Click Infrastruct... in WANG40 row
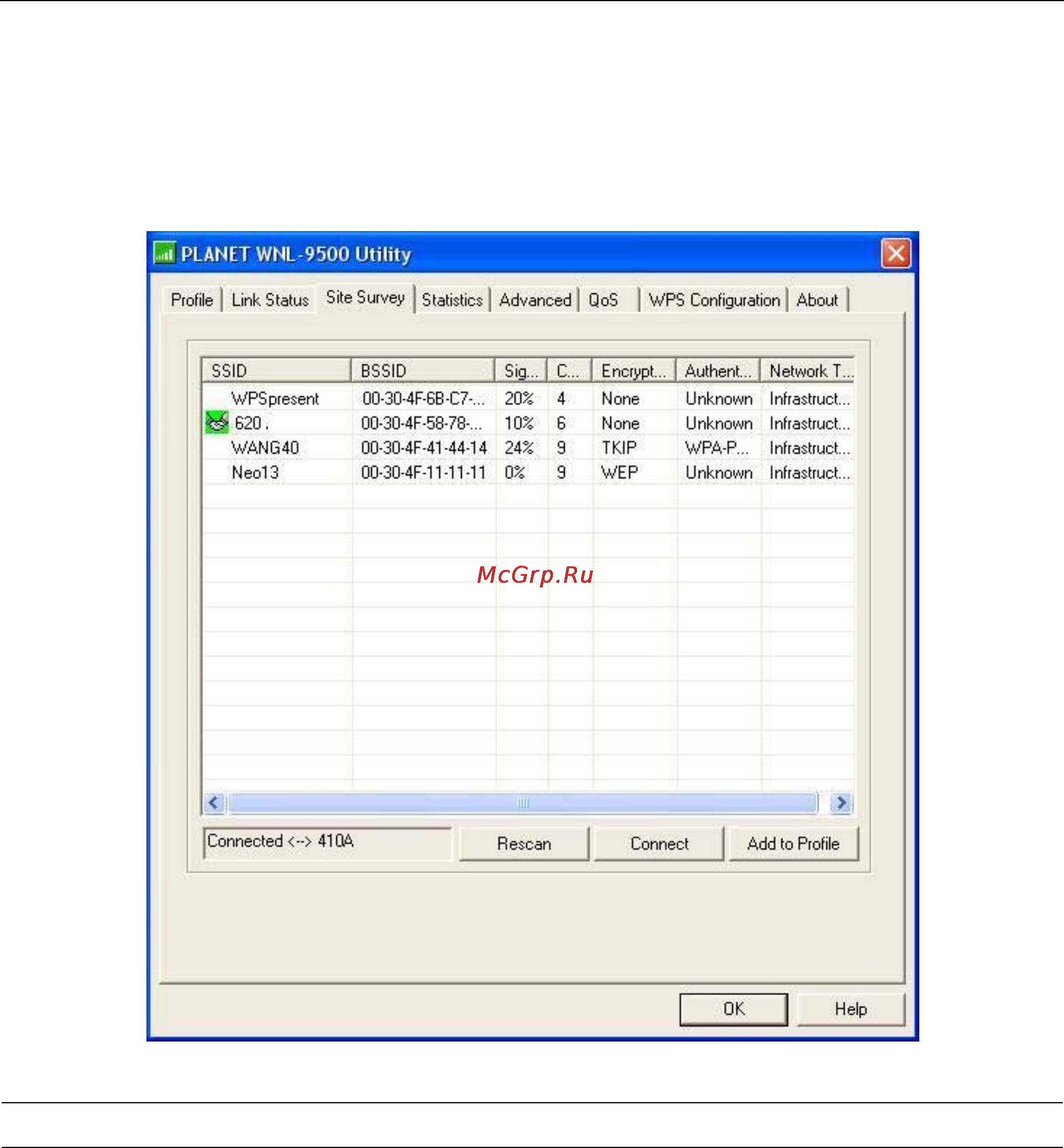The image size is (1064, 1148). [x=810, y=448]
